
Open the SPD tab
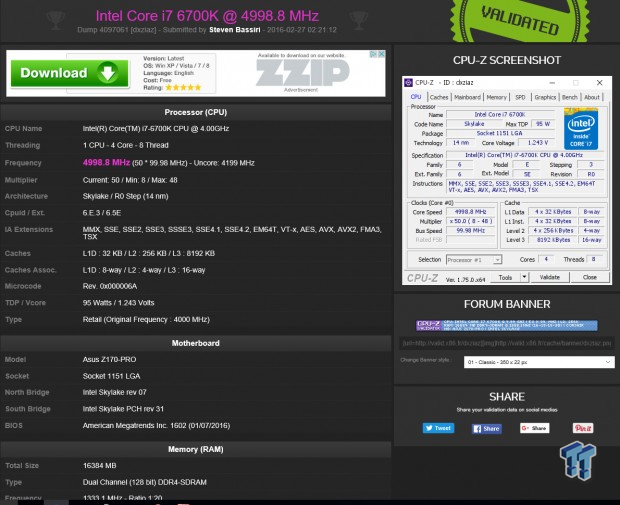(520, 97)
